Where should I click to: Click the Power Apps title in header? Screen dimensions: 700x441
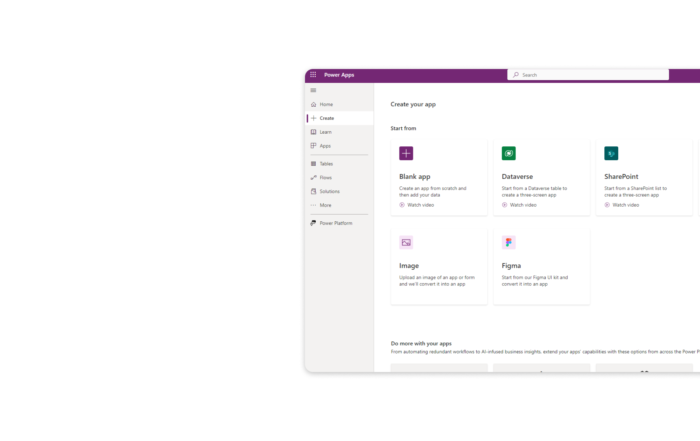(339, 75)
